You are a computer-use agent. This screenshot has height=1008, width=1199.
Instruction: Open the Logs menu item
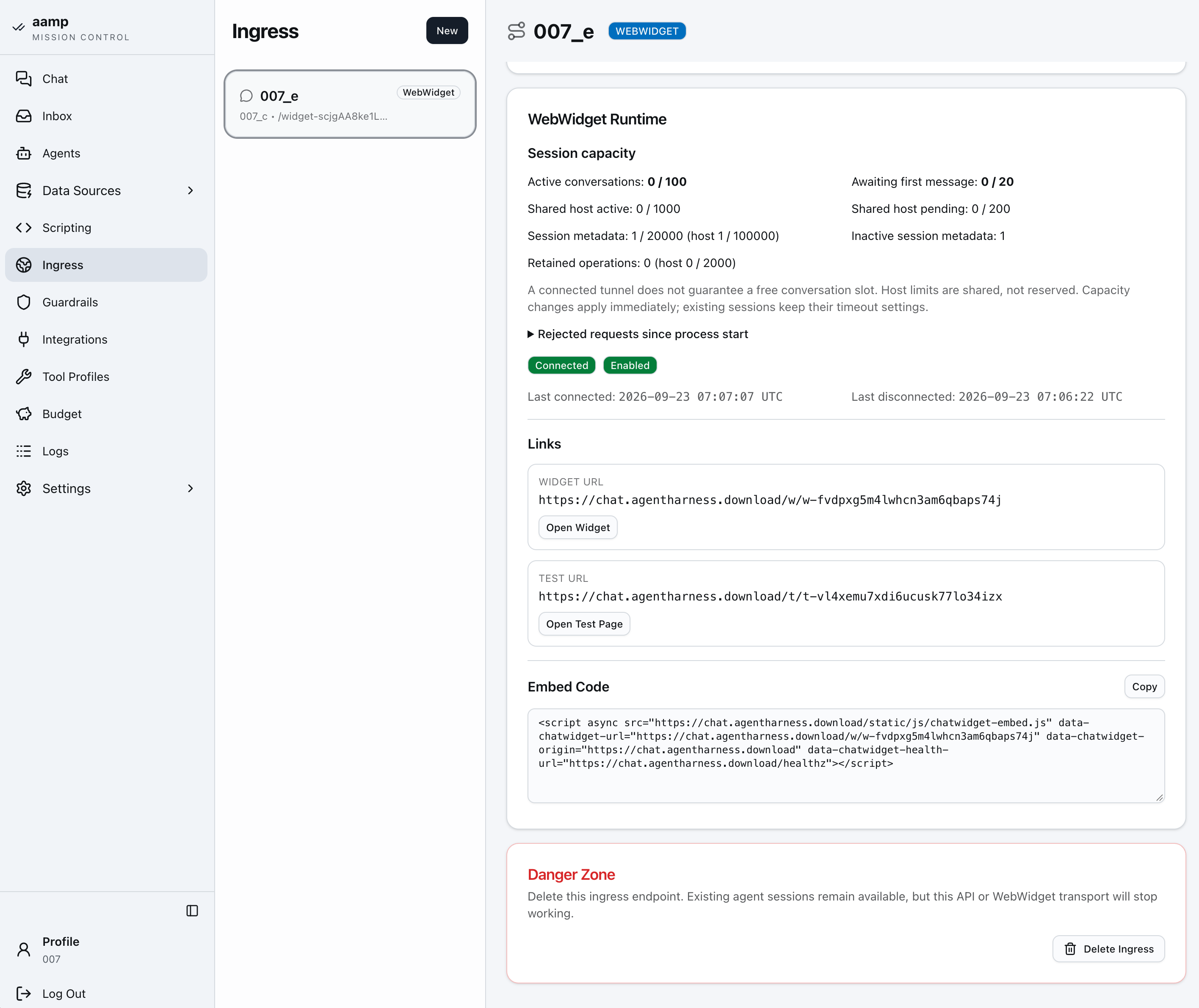106,451
